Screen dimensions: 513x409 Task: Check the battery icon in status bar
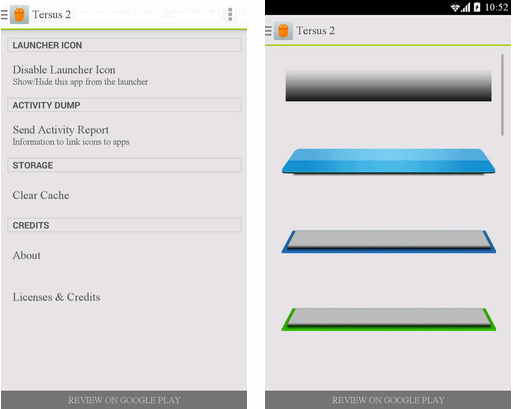pos(477,7)
